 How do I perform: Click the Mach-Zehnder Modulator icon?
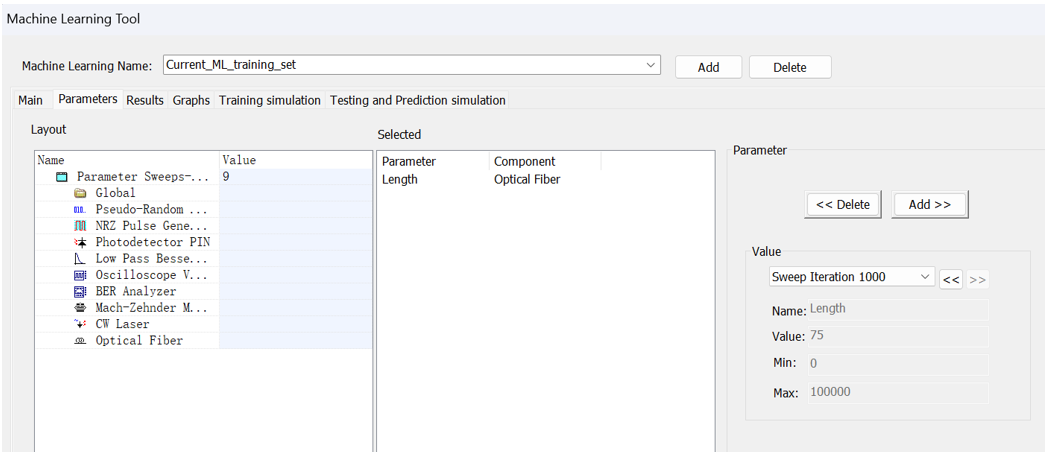[80, 308]
